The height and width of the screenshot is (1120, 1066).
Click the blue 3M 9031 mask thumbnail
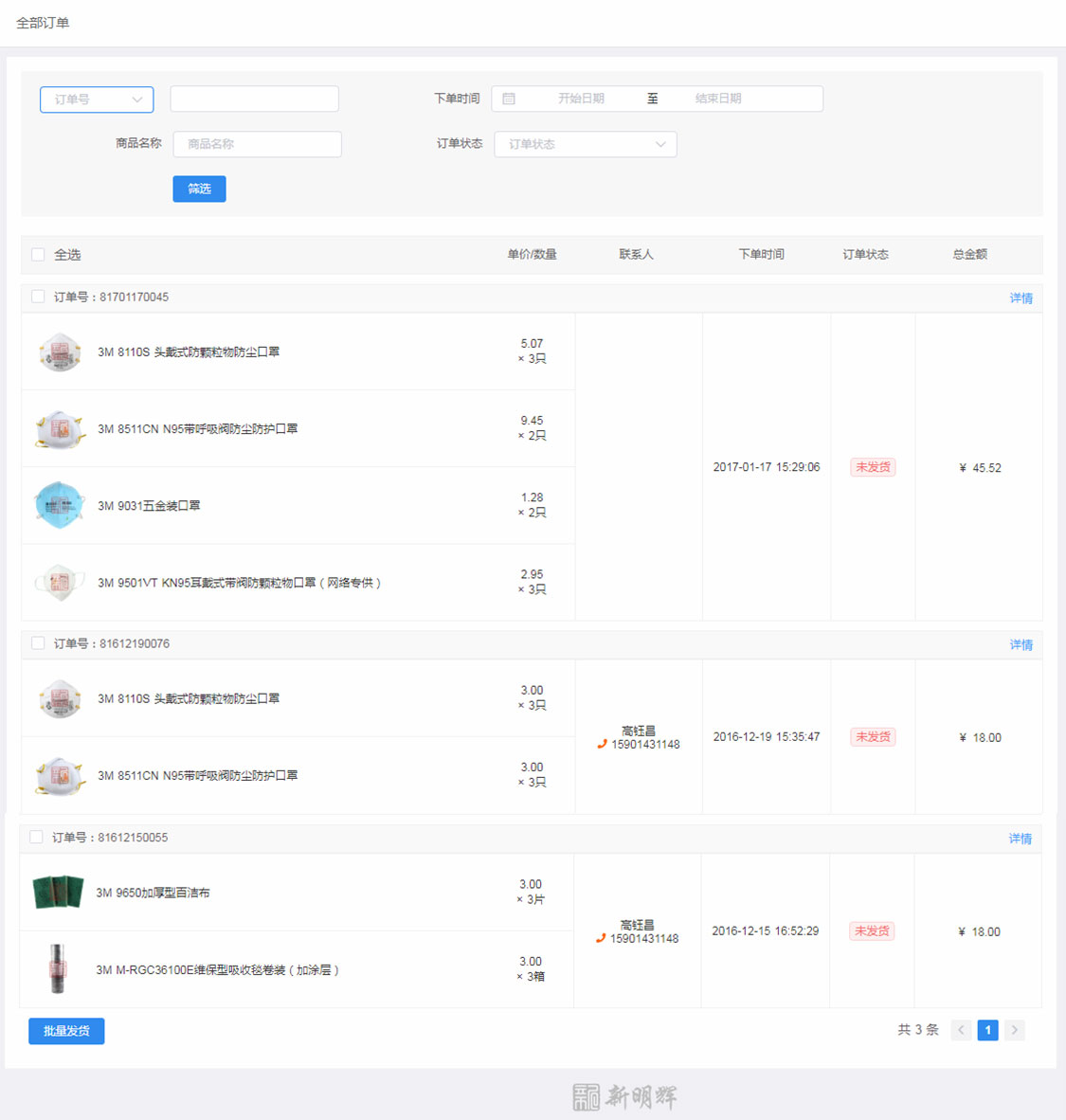(x=60, y=506)
